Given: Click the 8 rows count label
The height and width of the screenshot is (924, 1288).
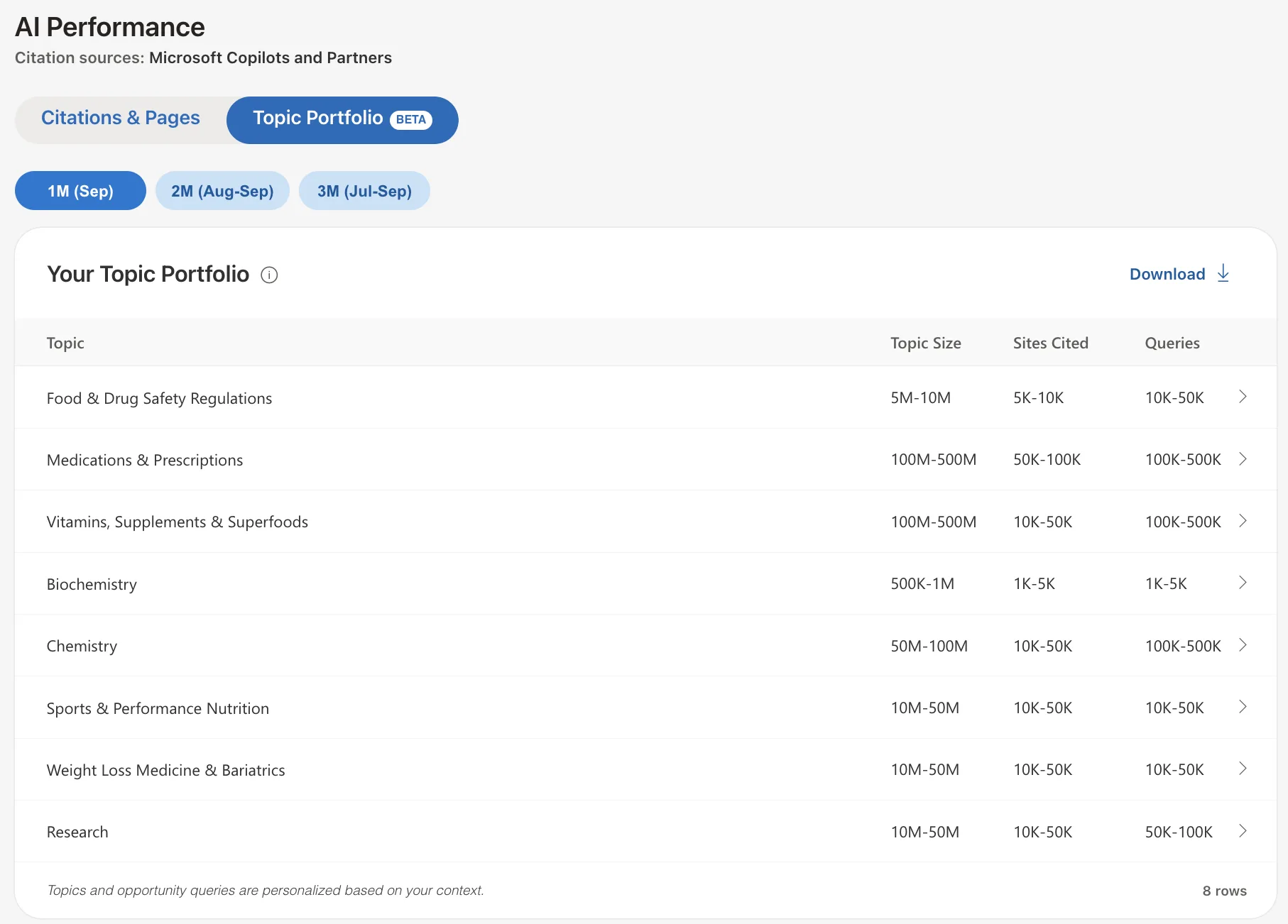Looking at the screenshot, I should 1224,891.
